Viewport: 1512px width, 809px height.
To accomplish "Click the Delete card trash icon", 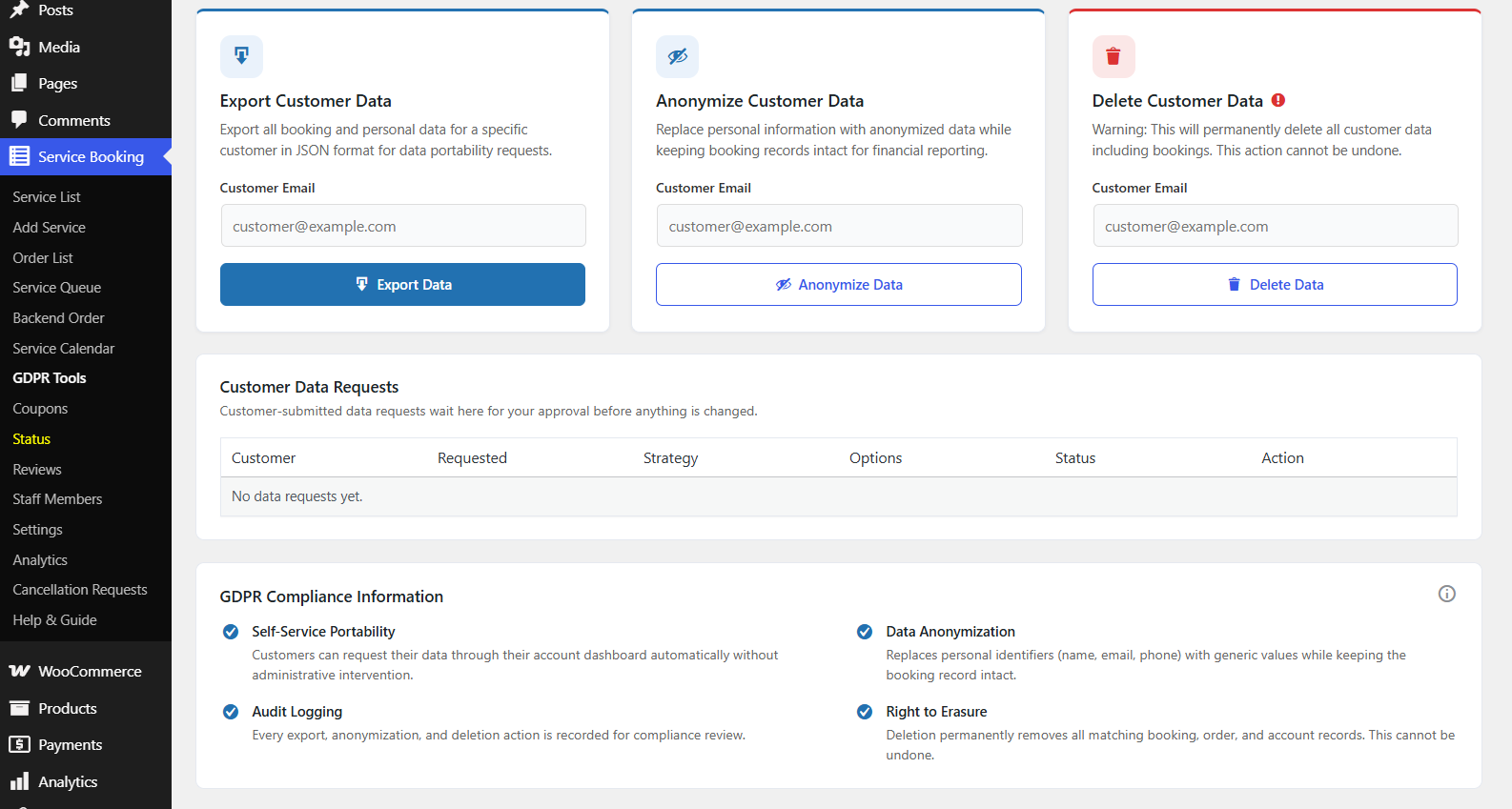I will 1114,56.
